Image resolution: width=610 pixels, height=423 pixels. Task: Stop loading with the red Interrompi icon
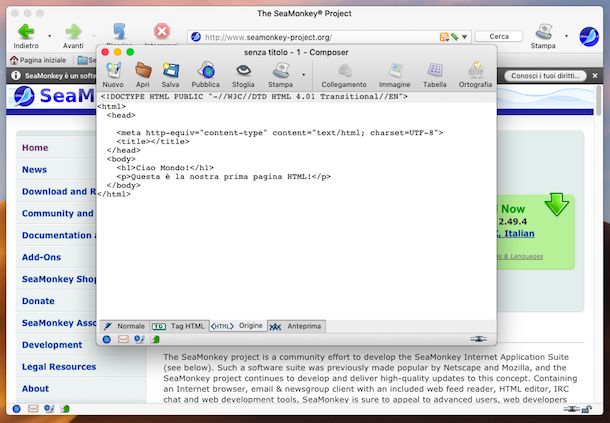pos(161,32)
